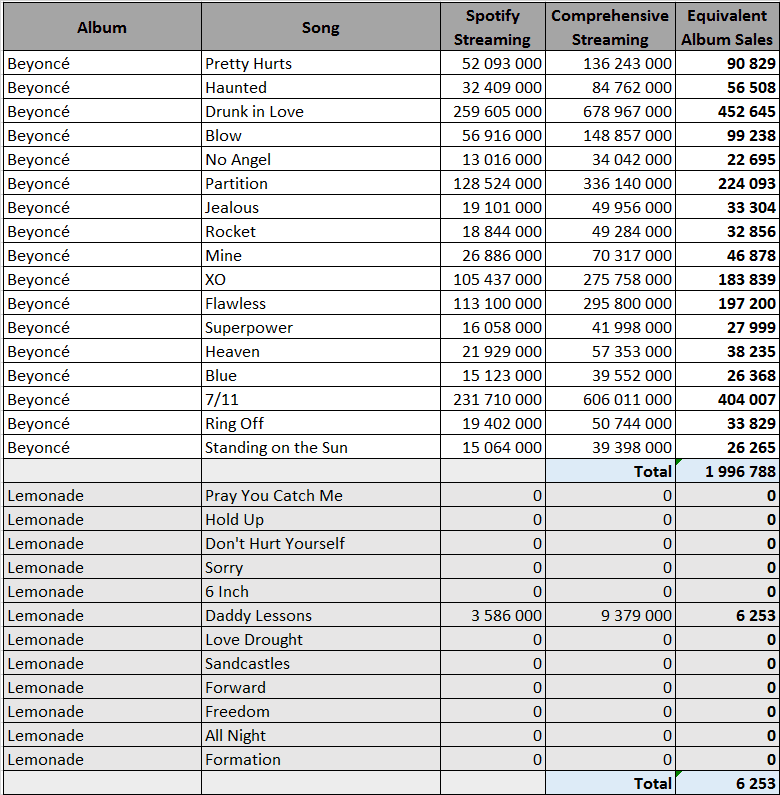Select the Formation song cell
Screen dimensions: 780x795
click(321, 759)
